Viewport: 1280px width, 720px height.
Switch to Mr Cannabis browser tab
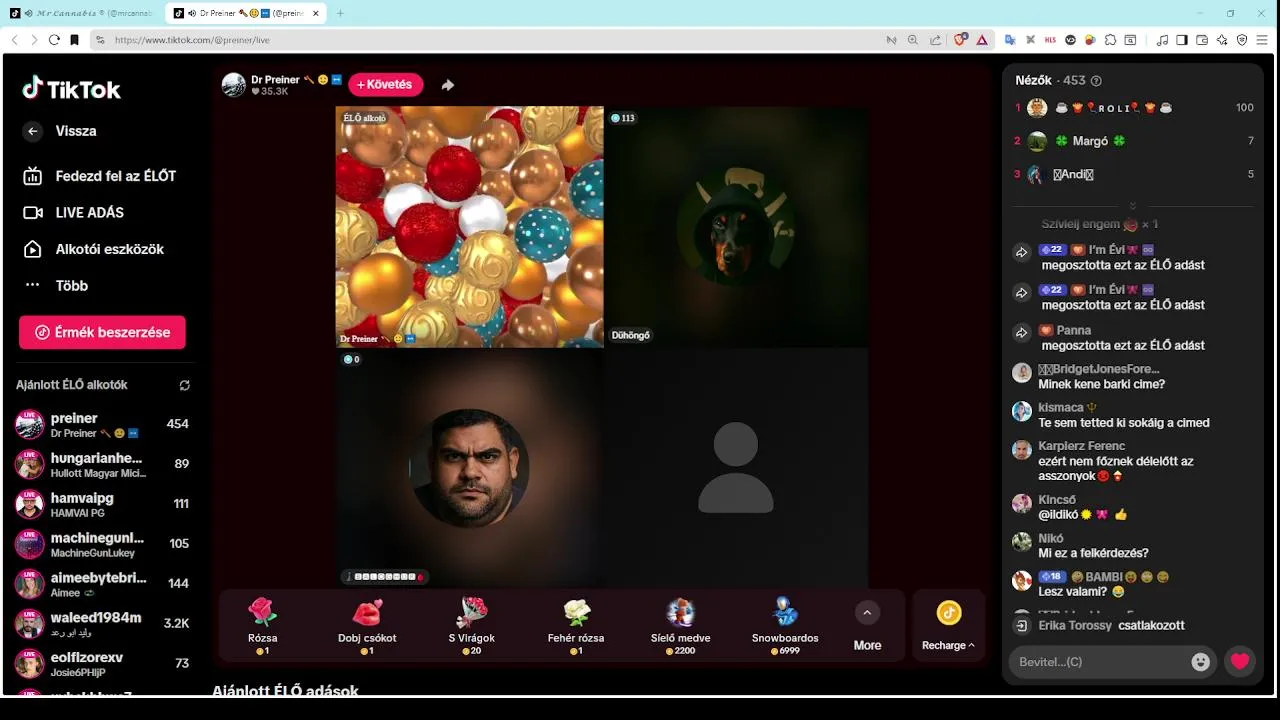pyautogui.click(x=82, y=14)
